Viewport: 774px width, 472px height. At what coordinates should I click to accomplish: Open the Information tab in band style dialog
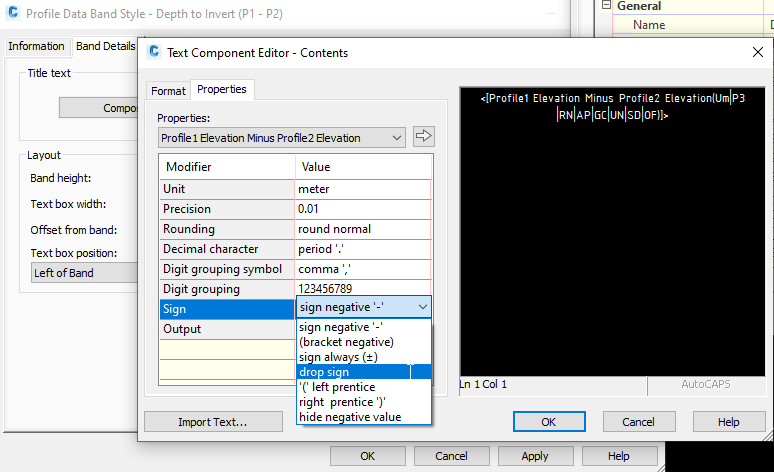click(x=36, y=46)
